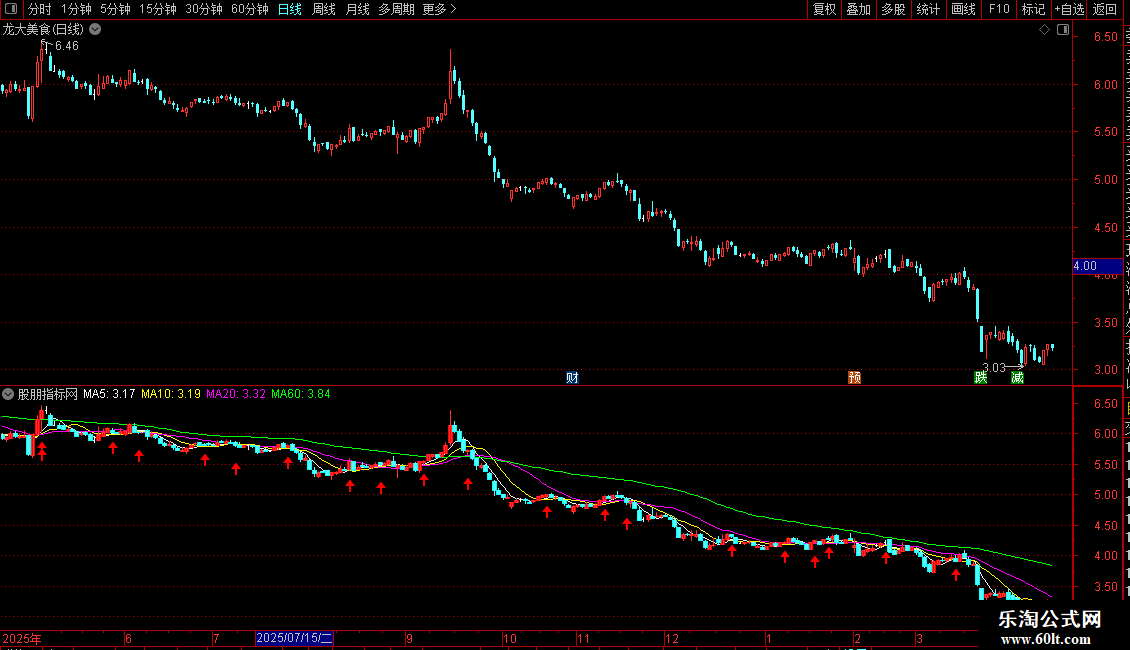This screenshot has width=1130, height=650.
Task: Click the MA5: 3.17 value
Action: coord(109,394)
